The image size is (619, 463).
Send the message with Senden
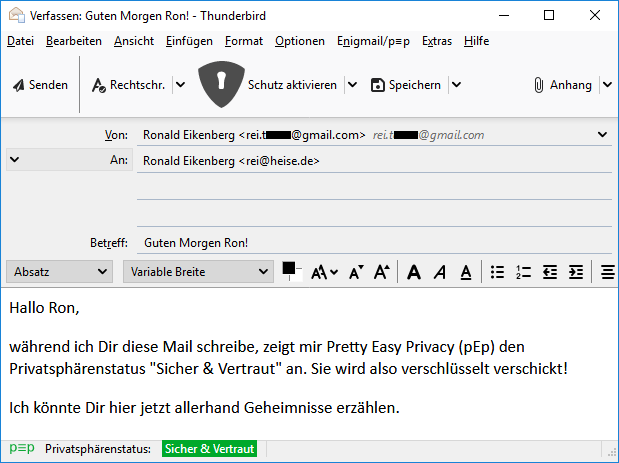(x=40, y=85)
